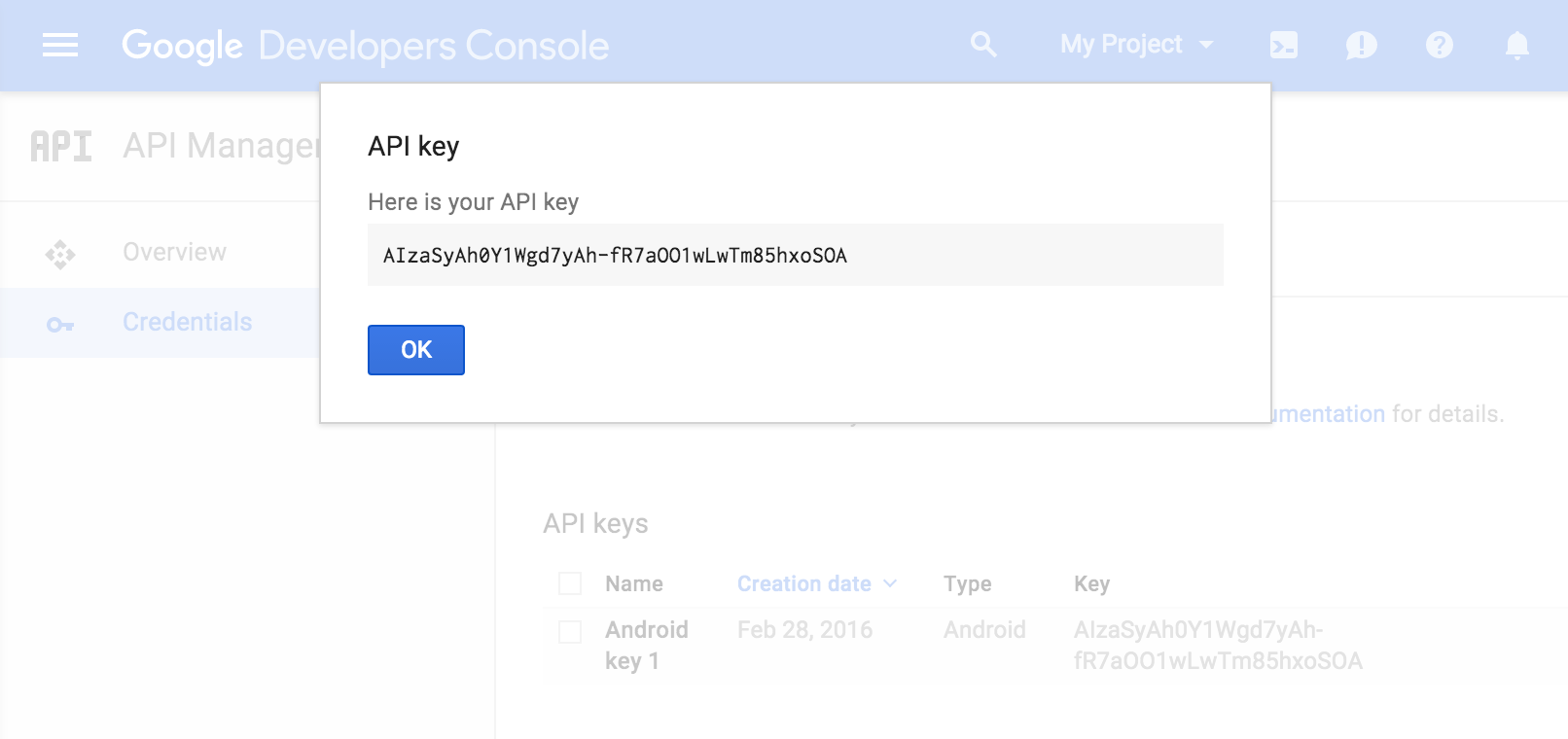This screenshot has width=1568, height=739.
Task: Open the hamburger navigation menu
Action: [x=60, y=45]
